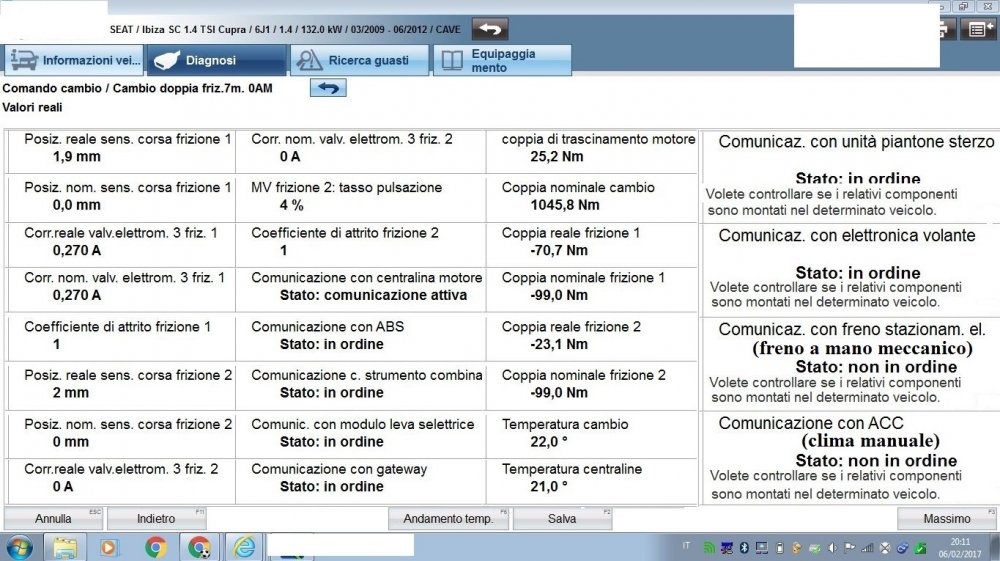Click Andamento temp. button

click(448, 519)
